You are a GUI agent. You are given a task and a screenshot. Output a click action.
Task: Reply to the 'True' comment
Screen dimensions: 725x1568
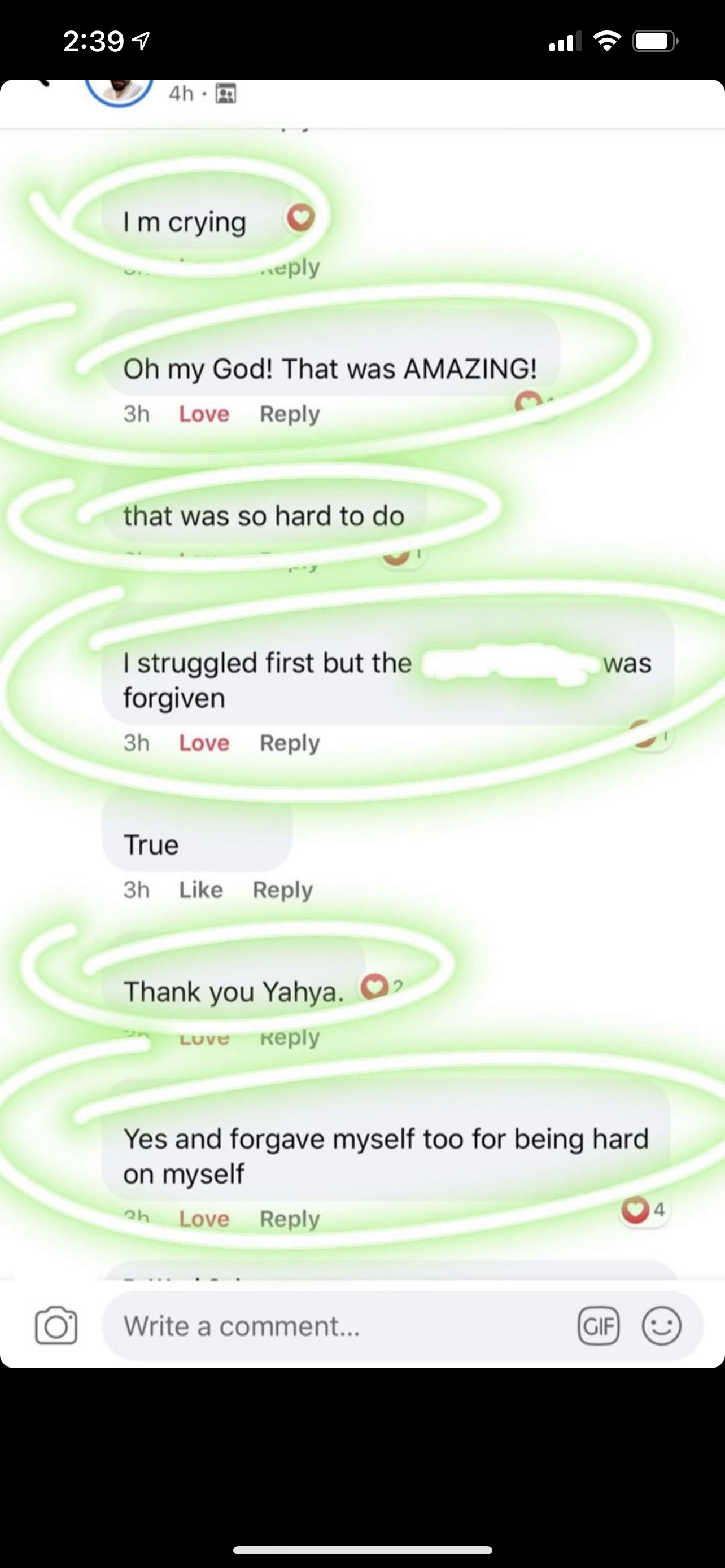(x=283, y=891)
